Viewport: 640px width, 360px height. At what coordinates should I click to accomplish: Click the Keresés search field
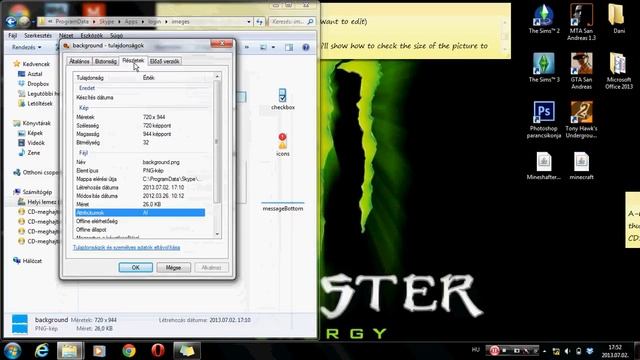pyautogui.click(x=287, y=22)
